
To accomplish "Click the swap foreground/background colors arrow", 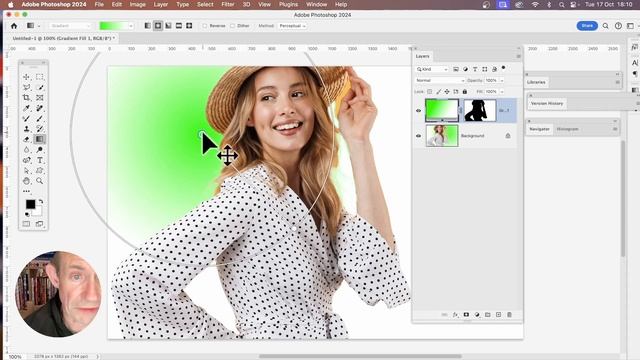I will point(41,202).
